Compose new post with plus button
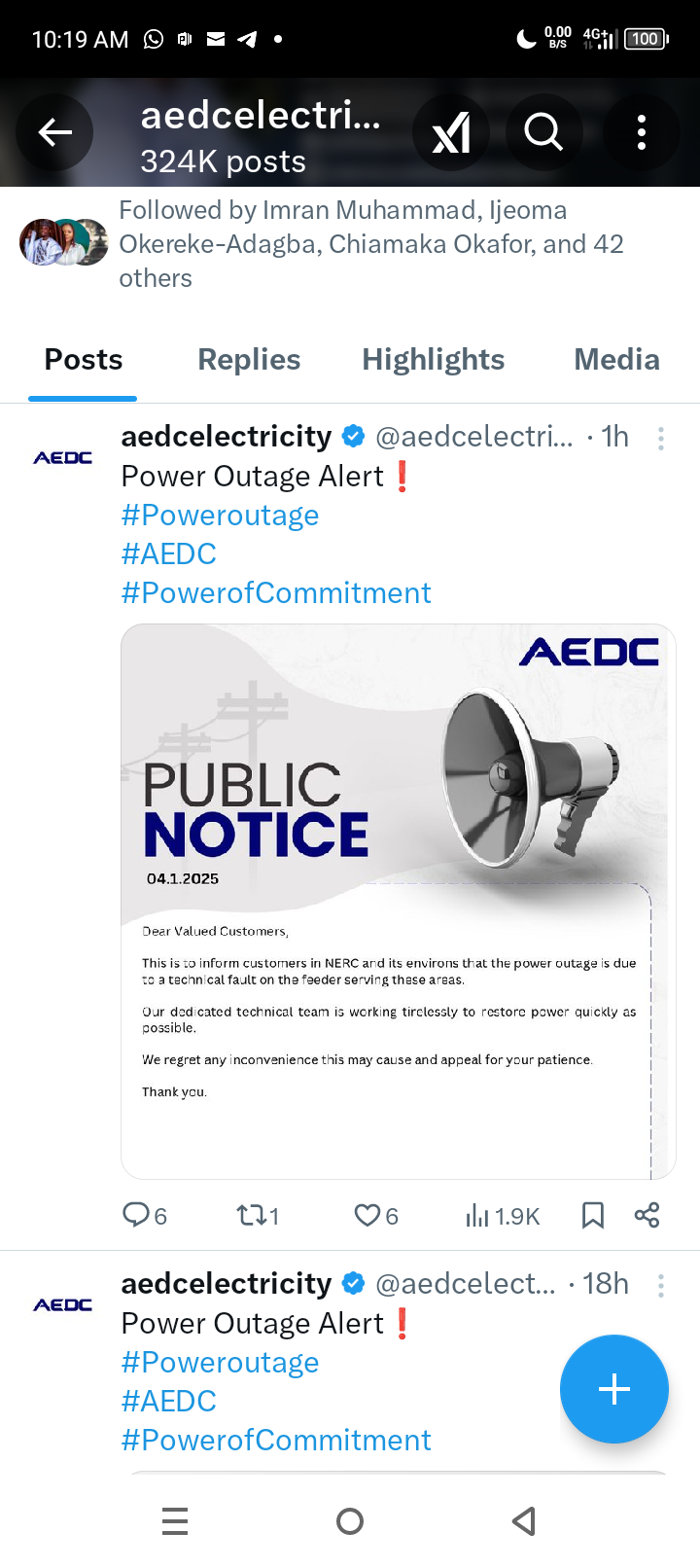 pos(613,1389)
